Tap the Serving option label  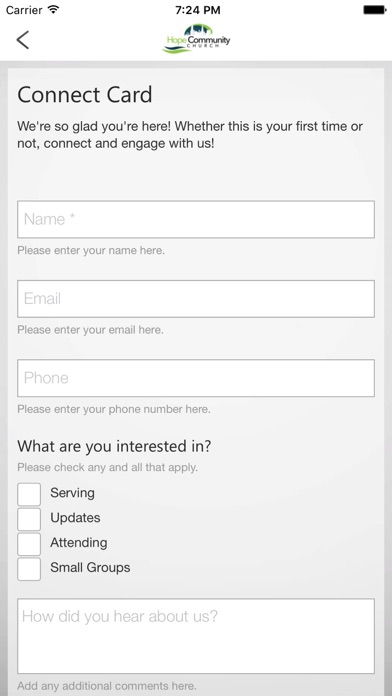point(72,493)
